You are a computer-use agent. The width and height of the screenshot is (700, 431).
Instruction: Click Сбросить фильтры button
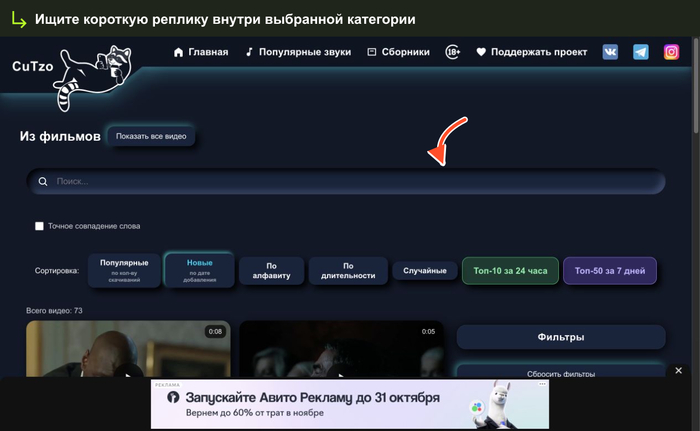(x=561, y=372)
